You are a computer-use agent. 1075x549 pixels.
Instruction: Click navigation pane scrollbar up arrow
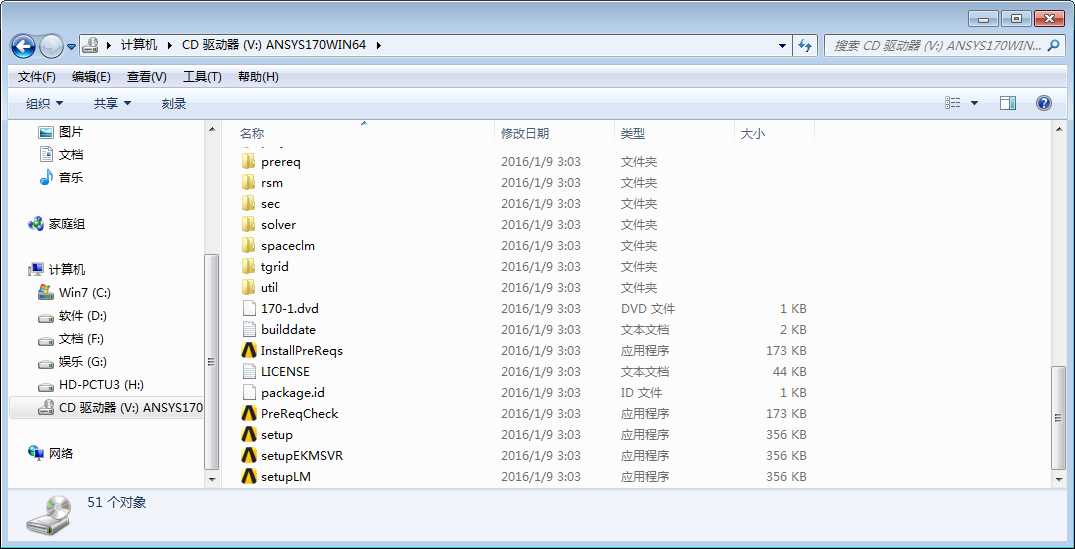click(x=212, y=130)
